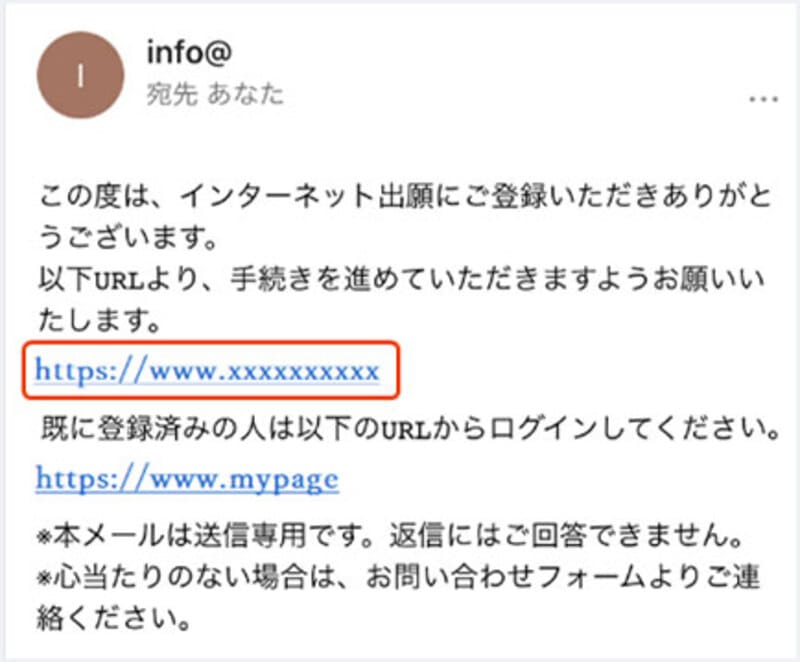Click the line starting with 以下URLより
Viewport: 800px width, 662px height.
point(402,279)
